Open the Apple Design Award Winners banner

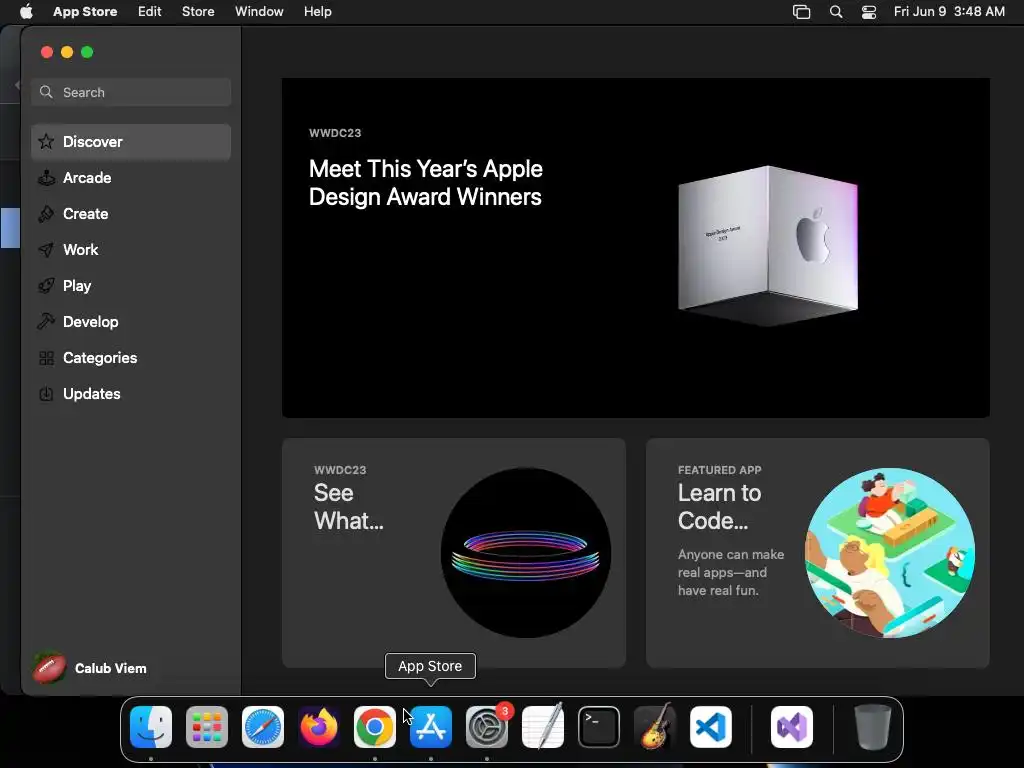[x=635, y=248]
